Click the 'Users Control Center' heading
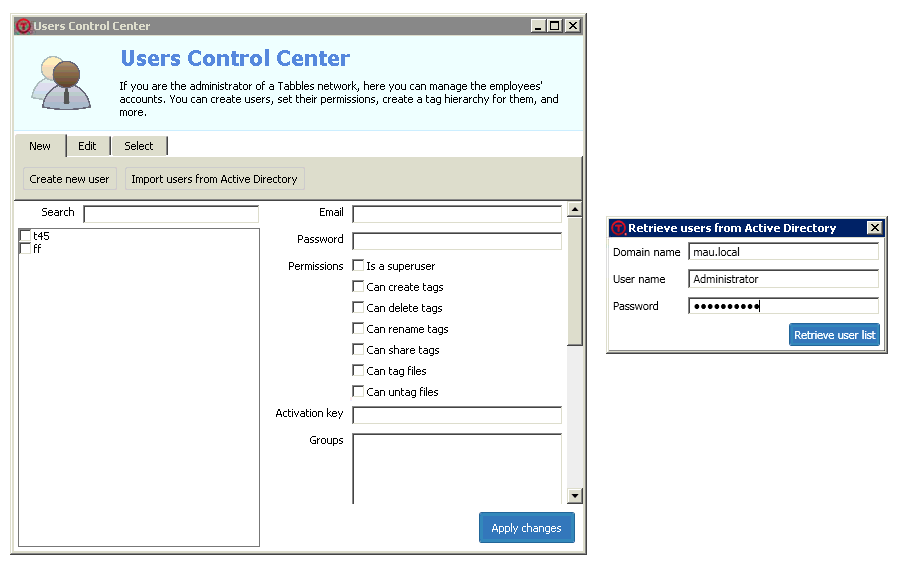The height and width of the screenshot is (572, 903). 235,58
